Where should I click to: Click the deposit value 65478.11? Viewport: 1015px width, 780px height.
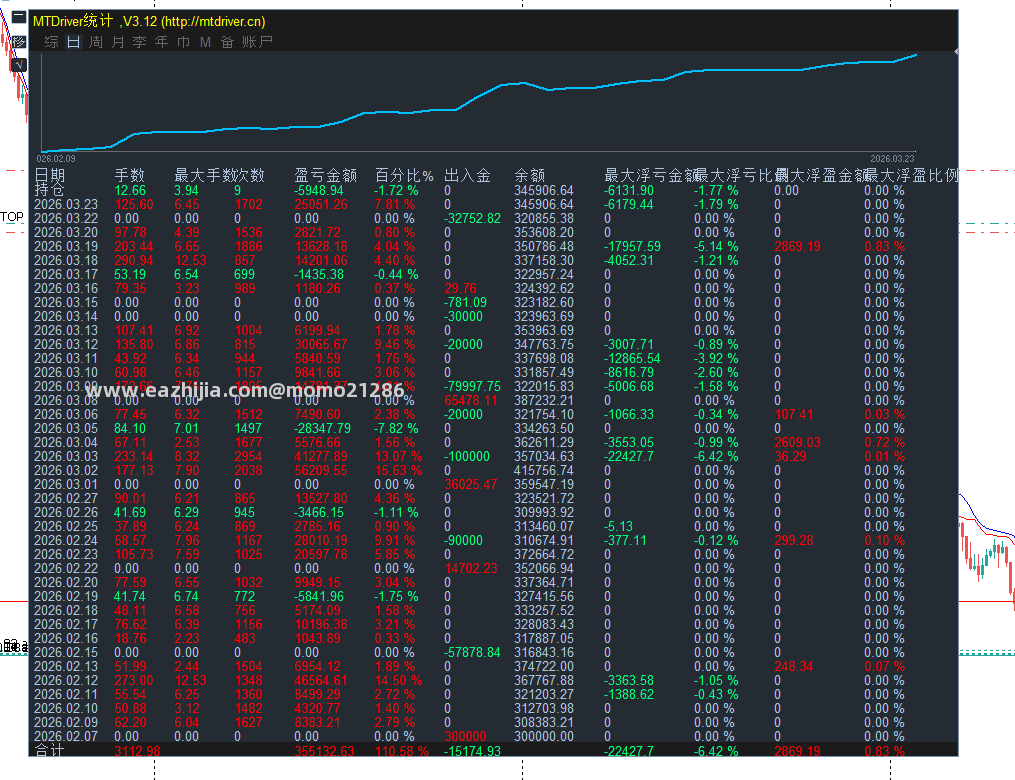[x=471, y=401]
